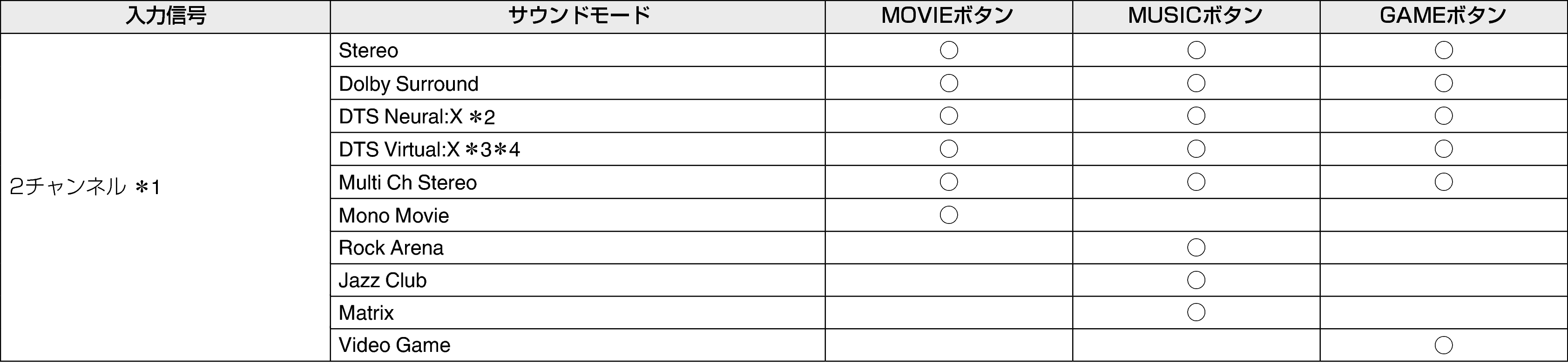1568x364 pixels.
Task: Select the Dolby Surround sound mode text
Action: point(408,84)
